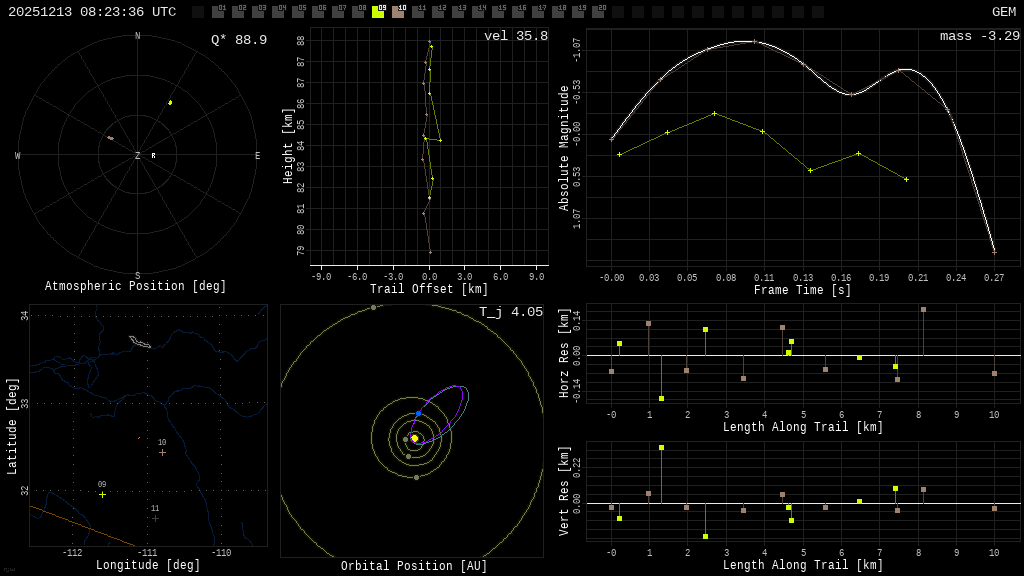Click the yellow meteor dot in polar plot
1024x576 pixels.
pyautogui.click(x=170, y=102)
